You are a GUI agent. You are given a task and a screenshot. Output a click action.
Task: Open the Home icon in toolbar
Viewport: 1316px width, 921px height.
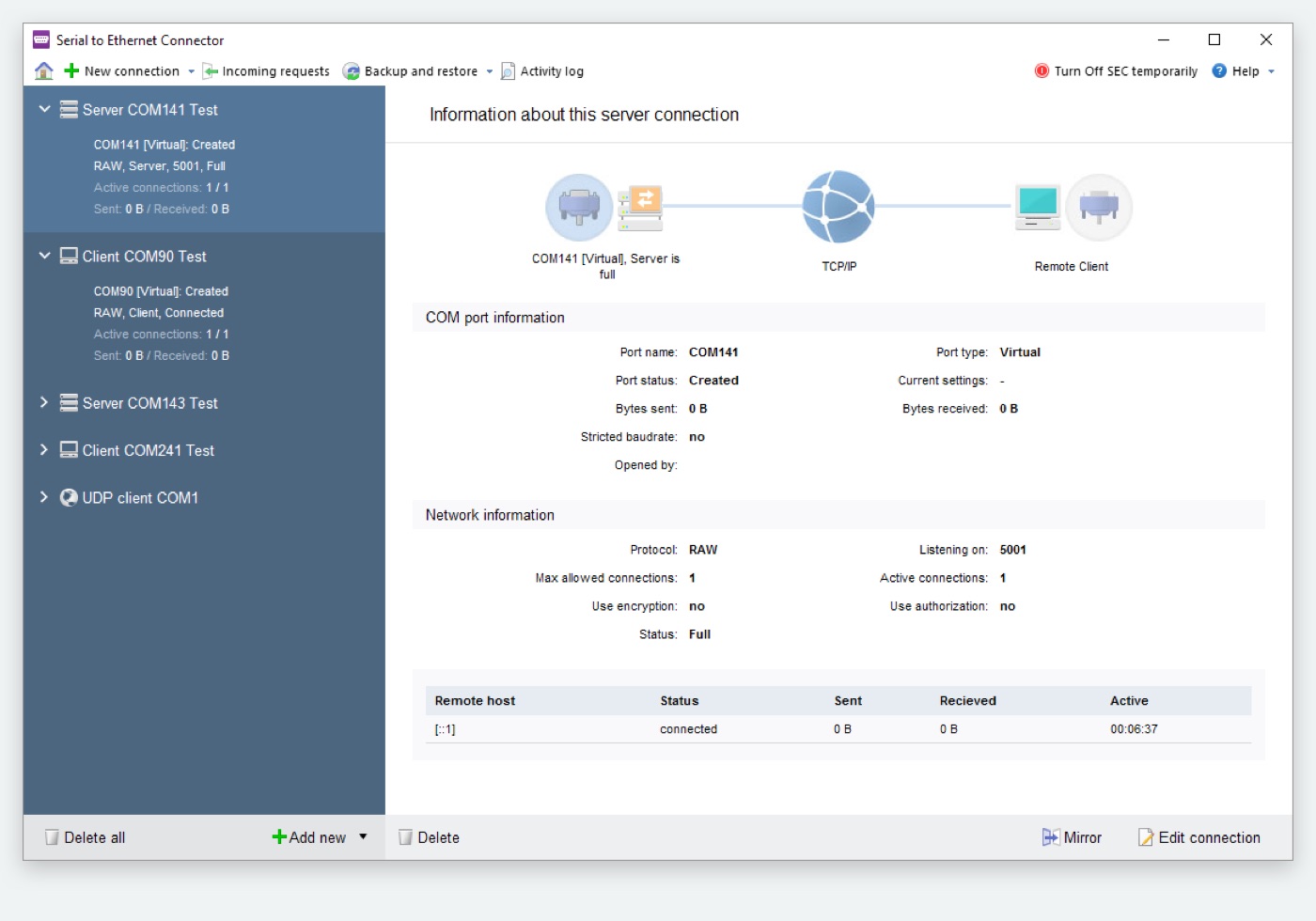(43, 71)
